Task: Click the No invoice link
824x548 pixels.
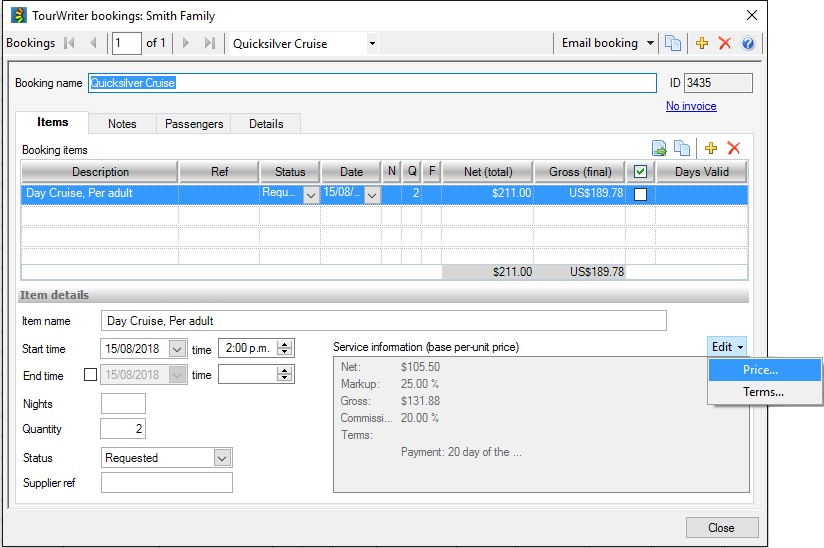Action: tap(691, 106)
